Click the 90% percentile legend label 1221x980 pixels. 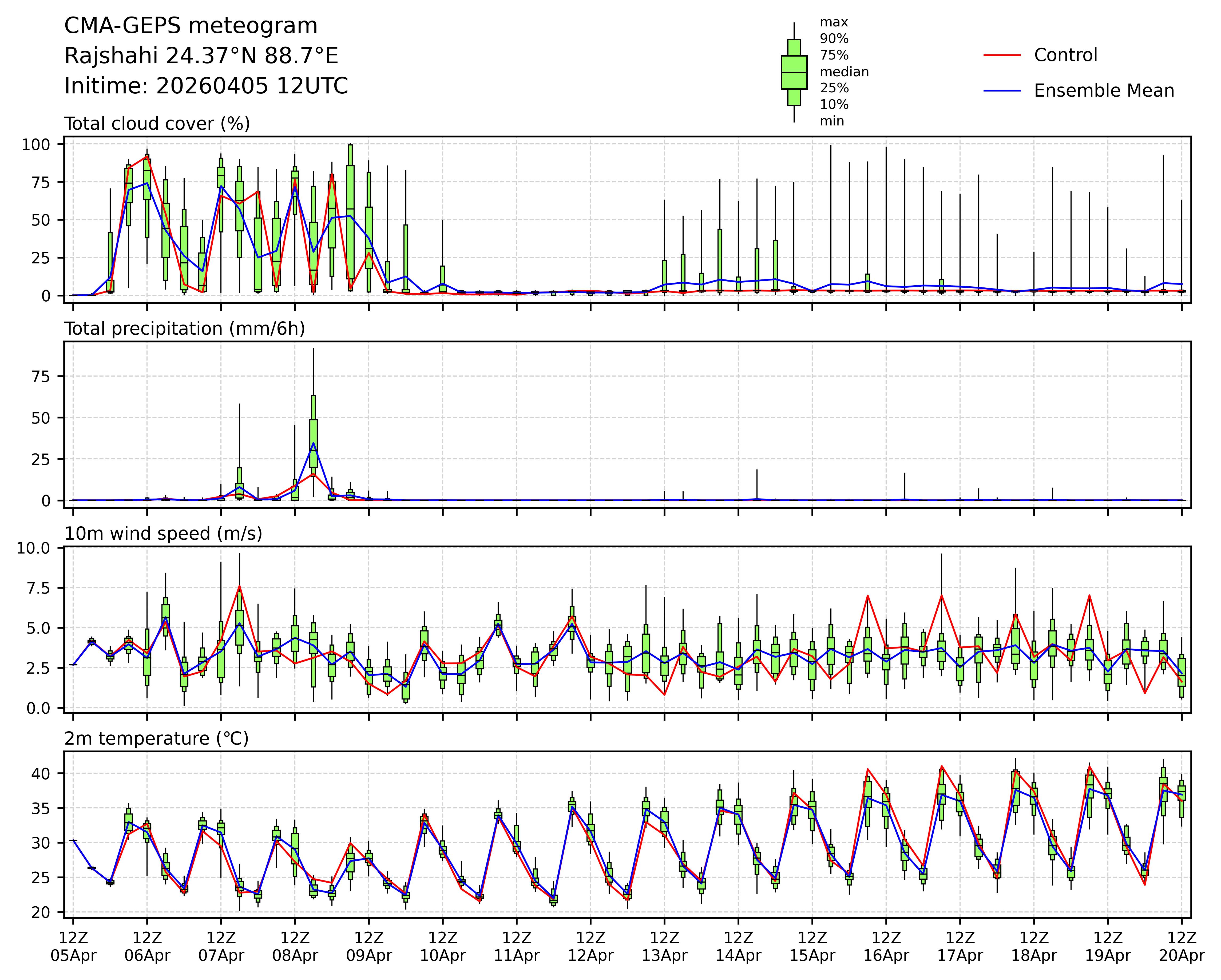pos(834,39)
